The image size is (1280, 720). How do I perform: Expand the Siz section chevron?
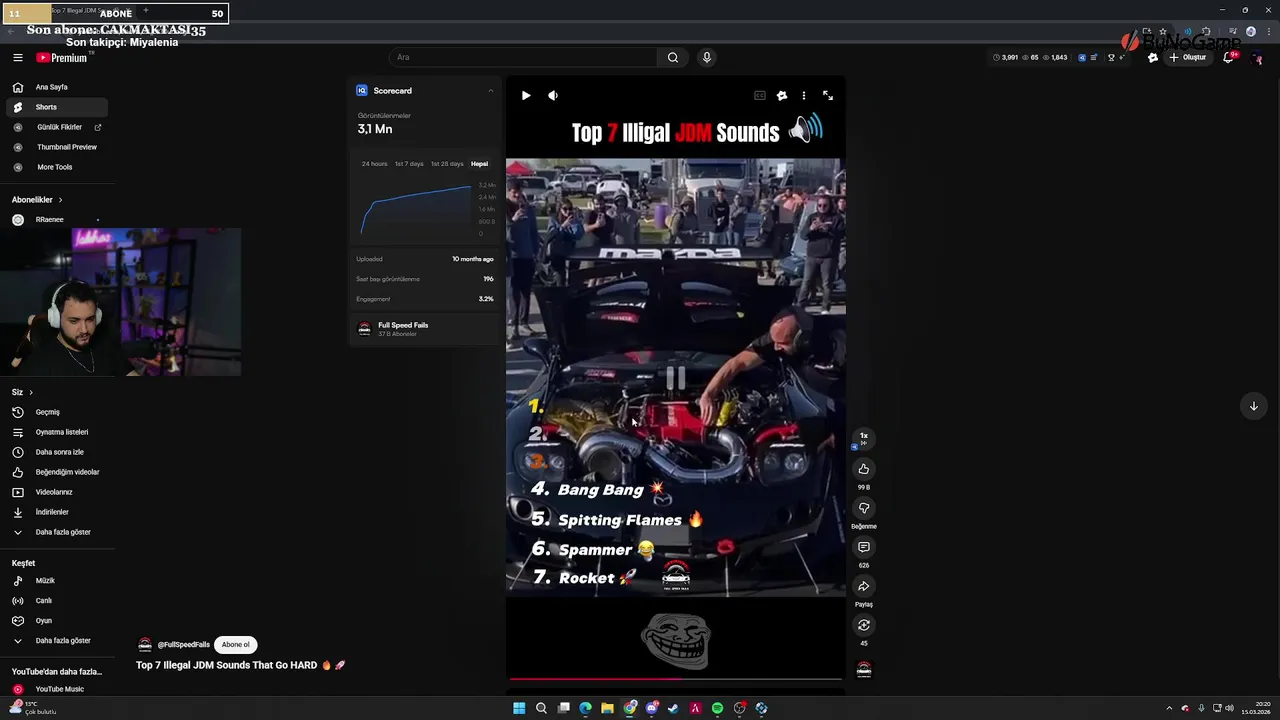point(31,393)
